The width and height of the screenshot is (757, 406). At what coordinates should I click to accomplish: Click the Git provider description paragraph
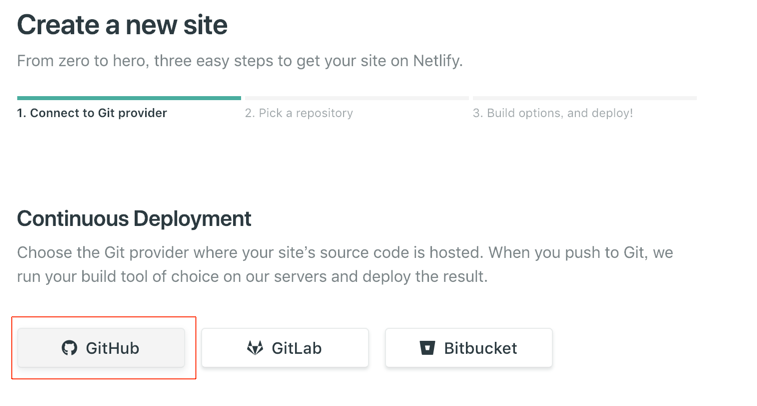pyautogui.click(x=345, y=264)
